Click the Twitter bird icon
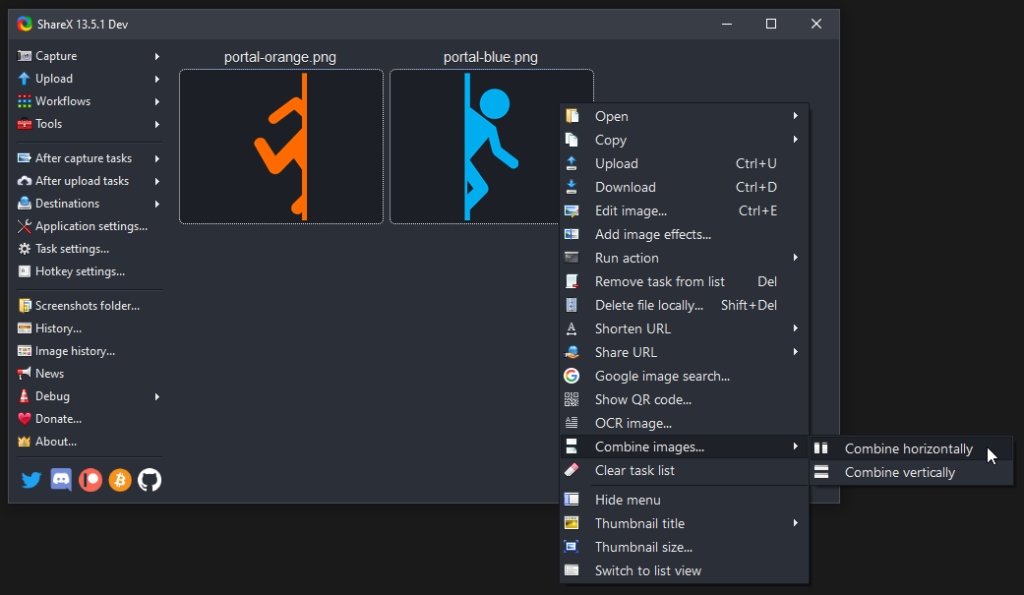This screenshot has width=1024, height=595. (x=31, y=480)
